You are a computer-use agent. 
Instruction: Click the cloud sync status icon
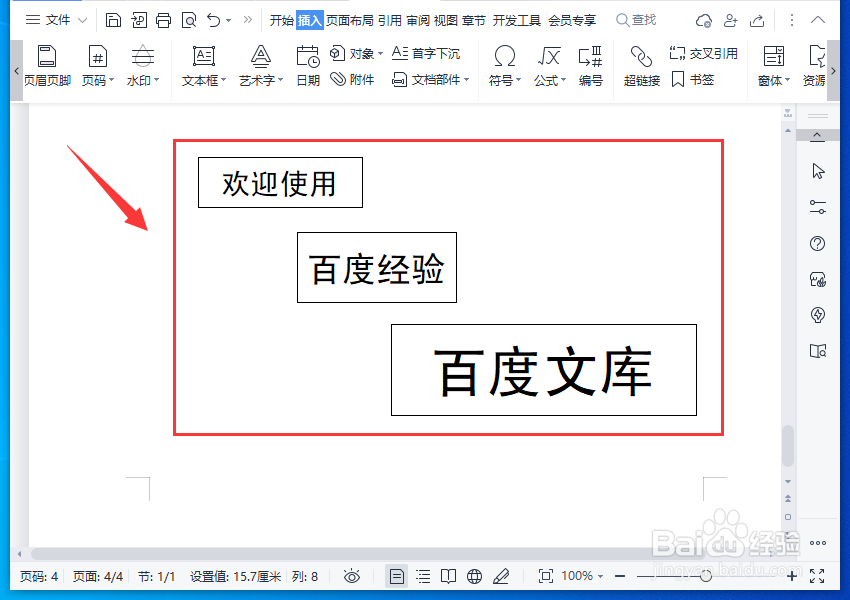[704, 21]
